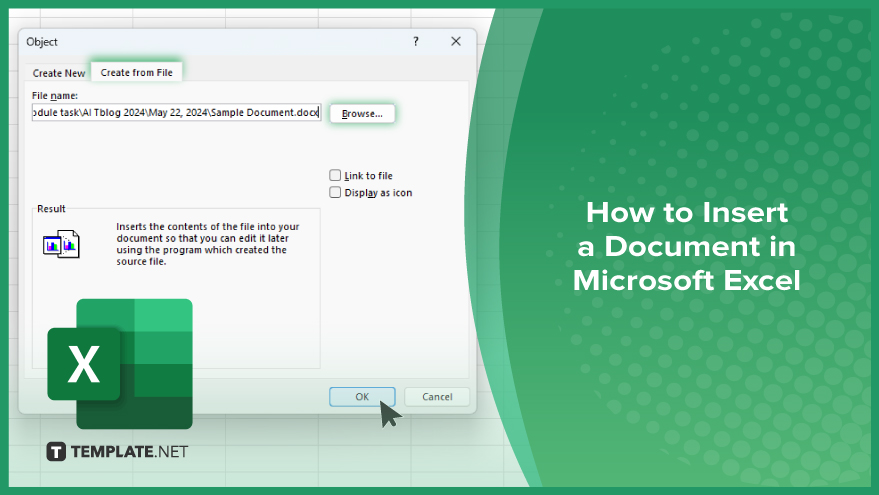
Task: Click the Result description text
Action: [208, 244]
